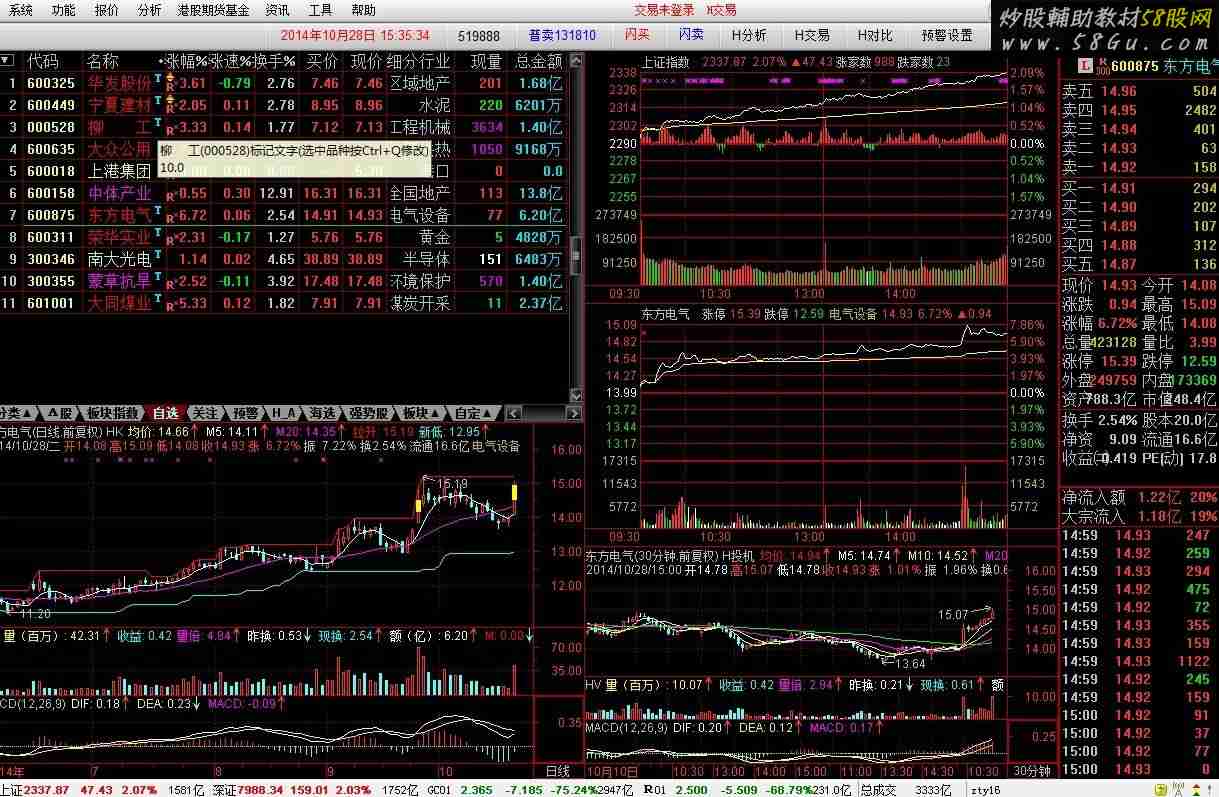
Task: Select the 大同煤业 row name
Action: tap(119, 303)
